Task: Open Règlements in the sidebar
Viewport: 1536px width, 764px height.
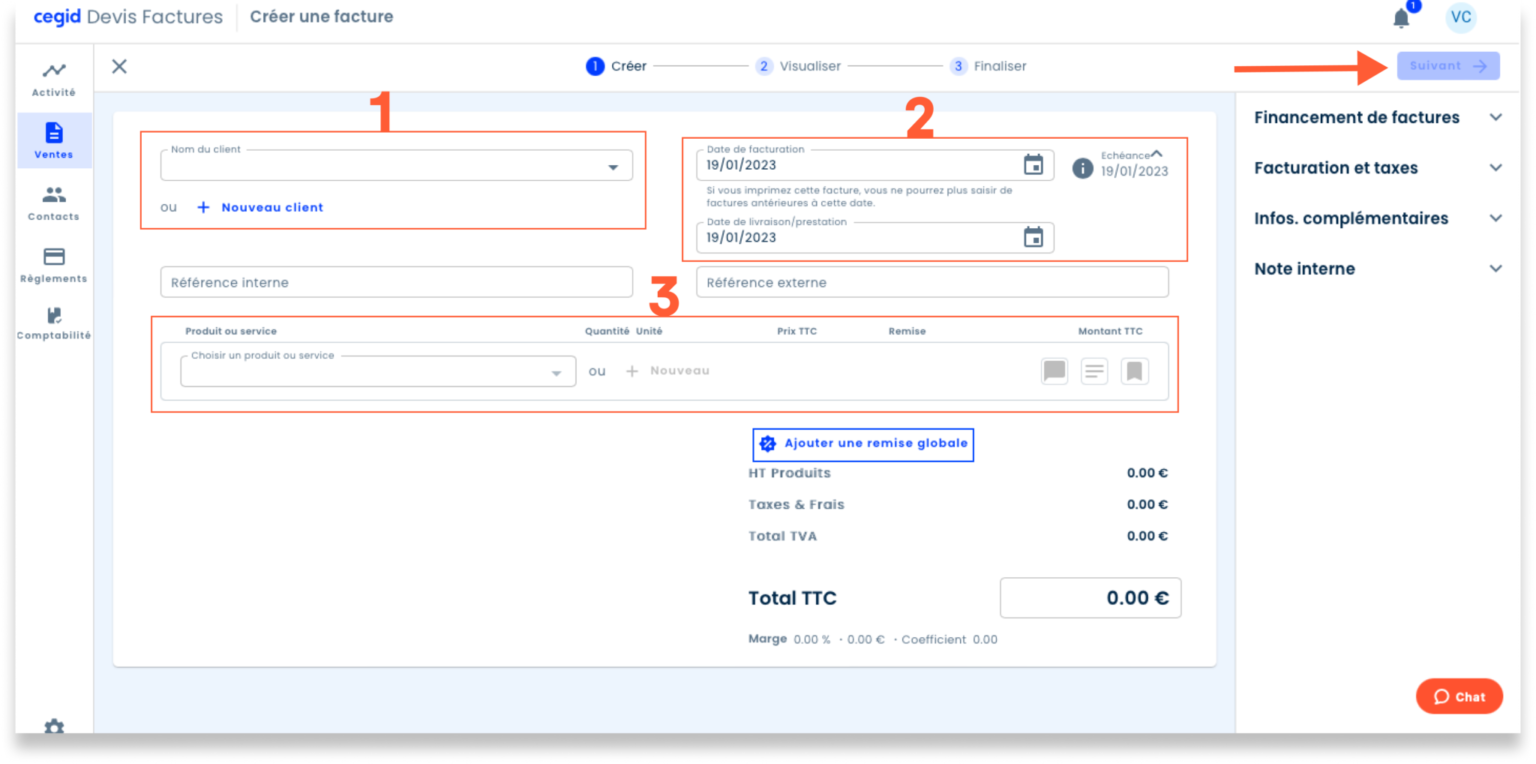Action: click(x=54, y=265)
